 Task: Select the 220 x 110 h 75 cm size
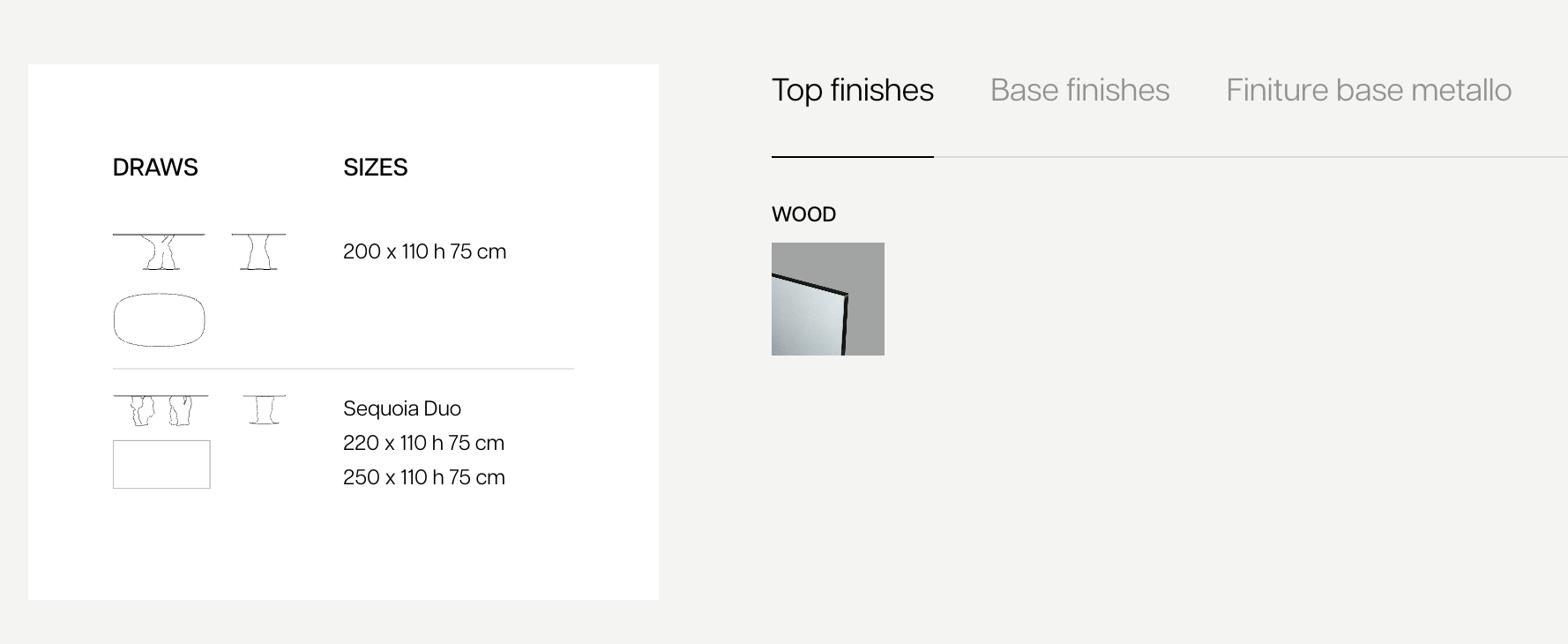423,443
